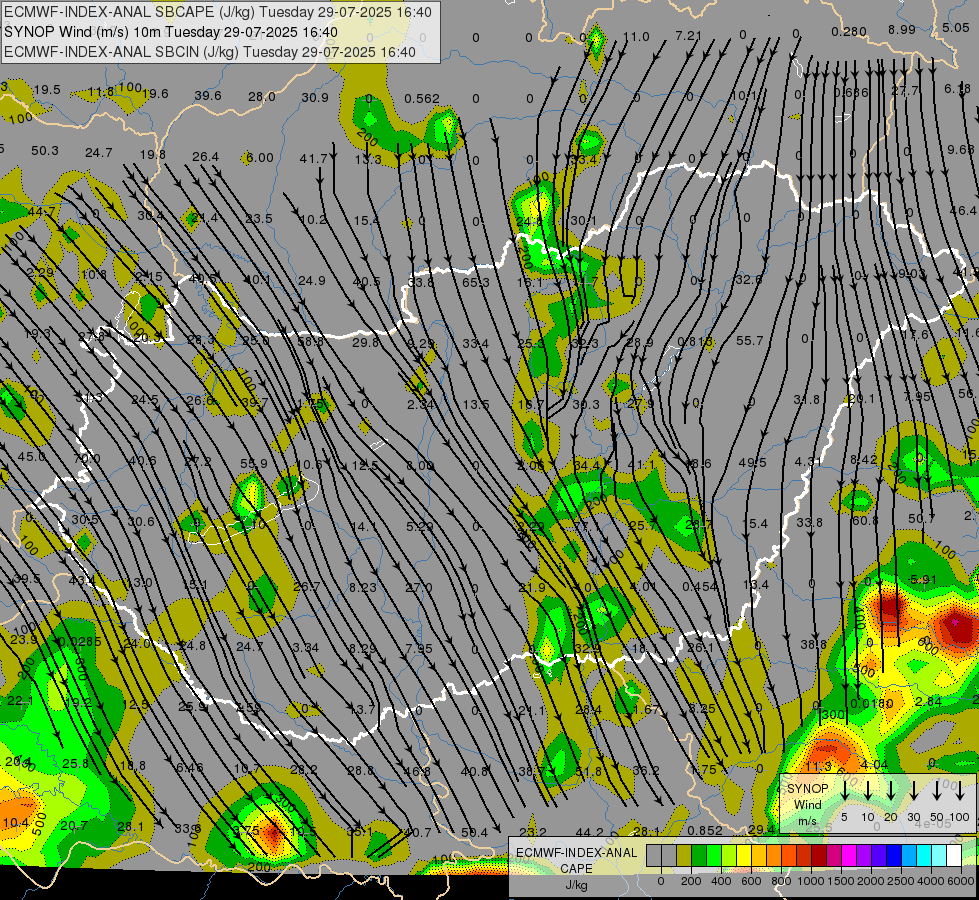Click the map value 50.4
This screenshot has height=900, width=979.
[475, 833]
